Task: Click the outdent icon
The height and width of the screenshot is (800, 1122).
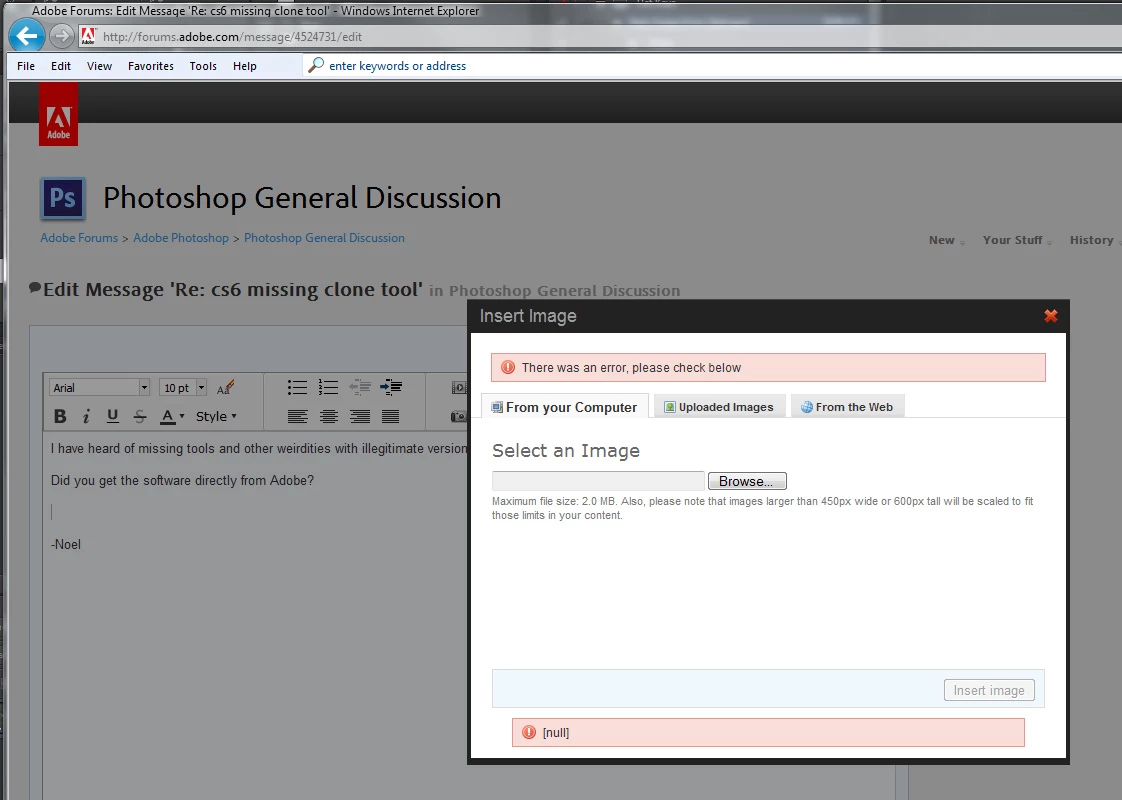Action: tap(360, 387)
